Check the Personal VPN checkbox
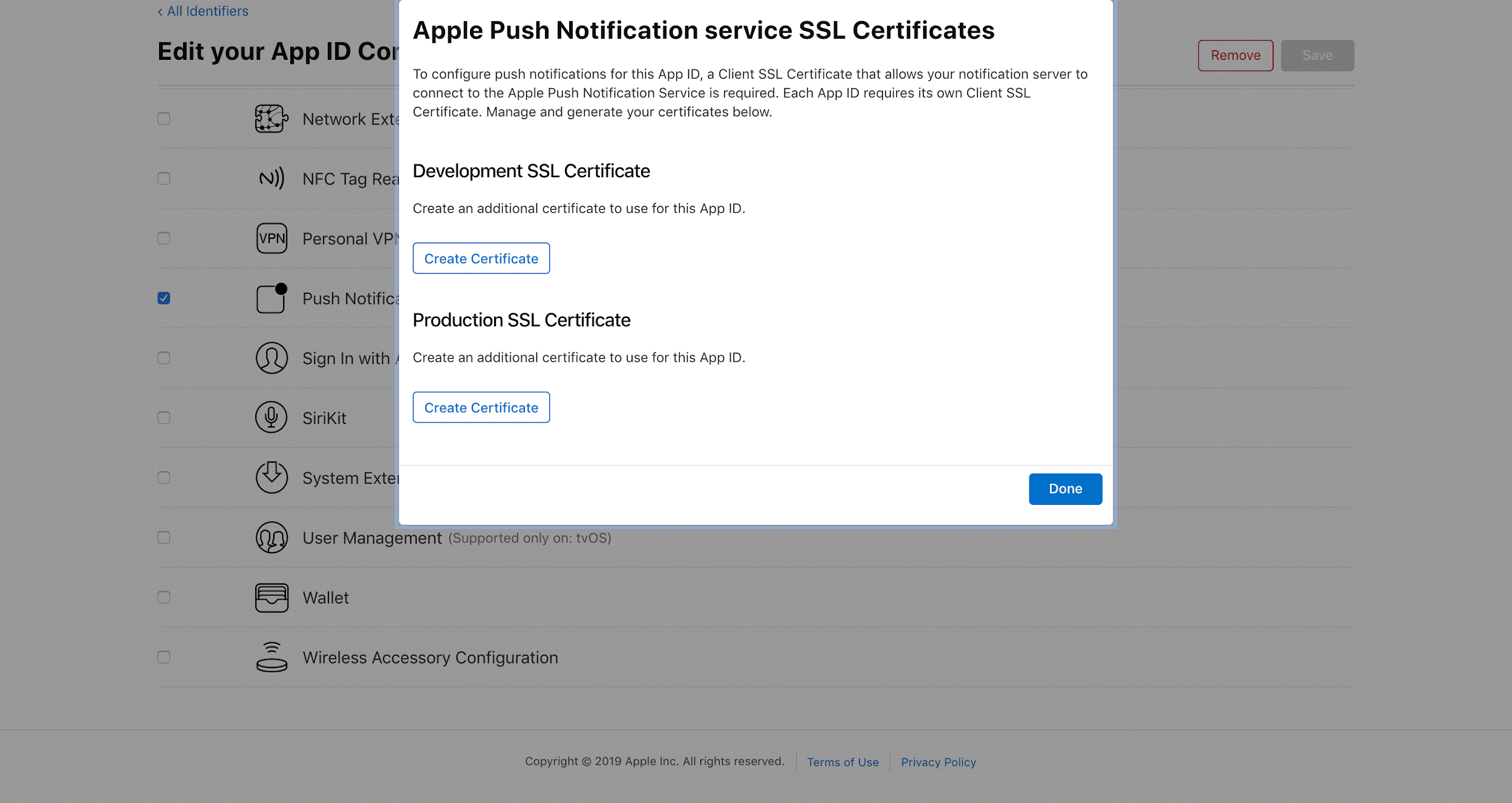Screen dimensions: 1512x803 163,238
